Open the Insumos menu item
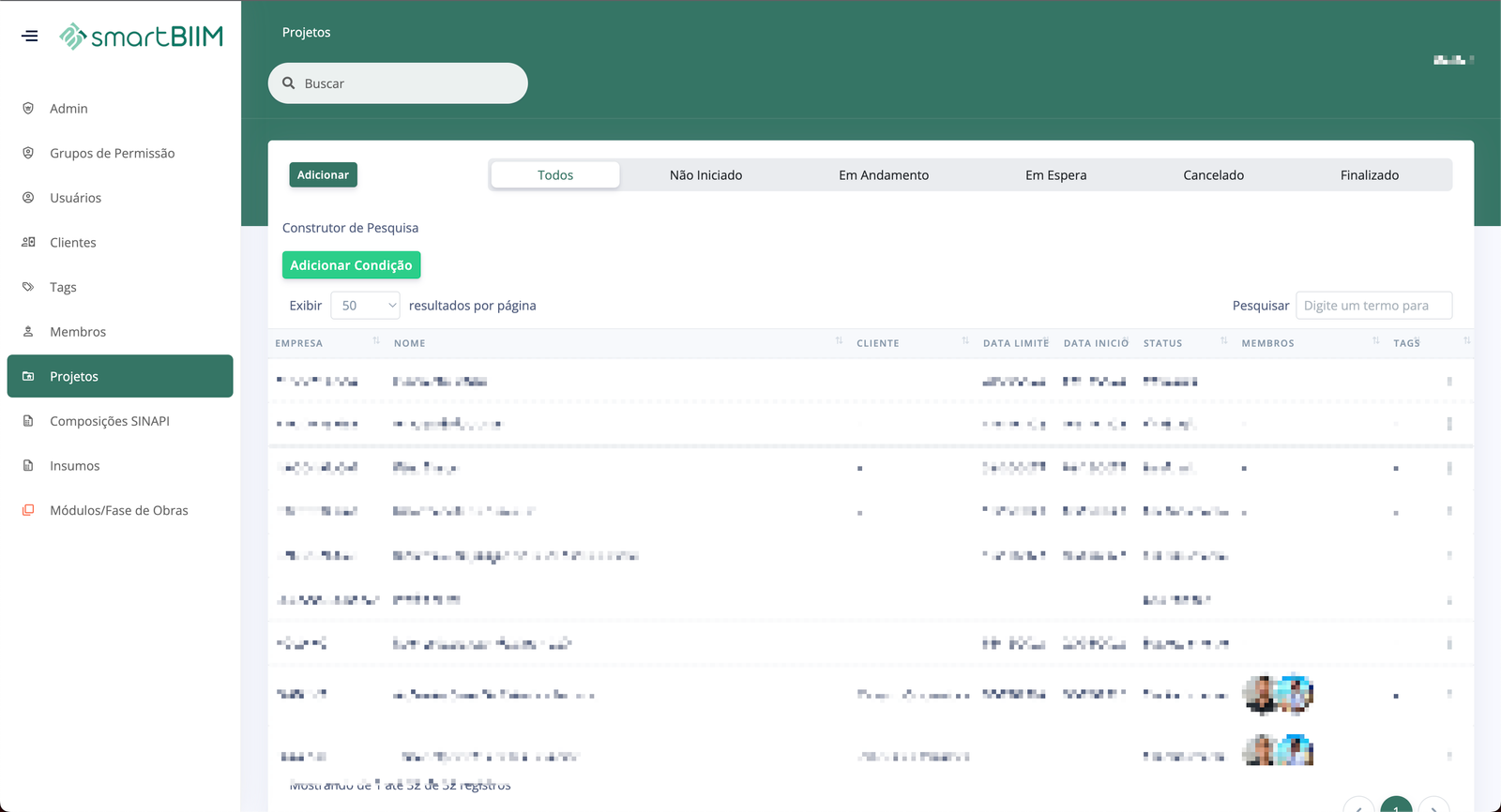1501x812 pixels. (x=74, y=466)
